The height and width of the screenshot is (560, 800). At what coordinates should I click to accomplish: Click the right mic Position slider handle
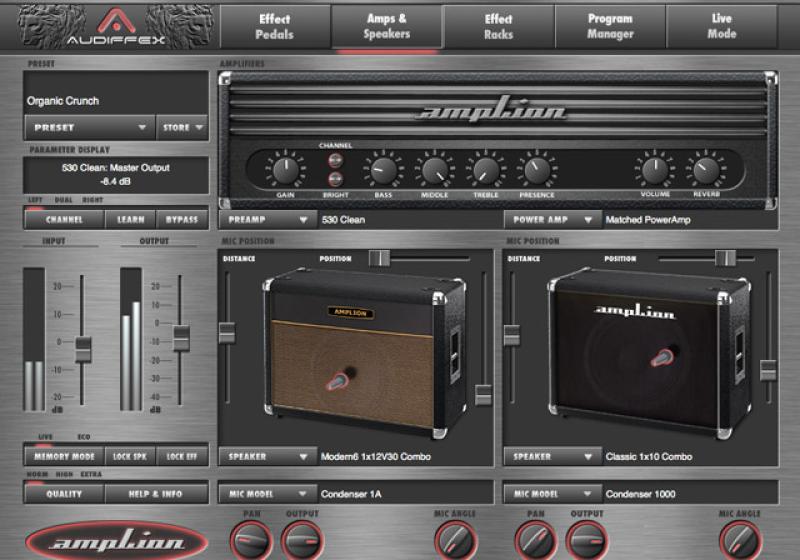pyautogui.click(x=725, y=258)
